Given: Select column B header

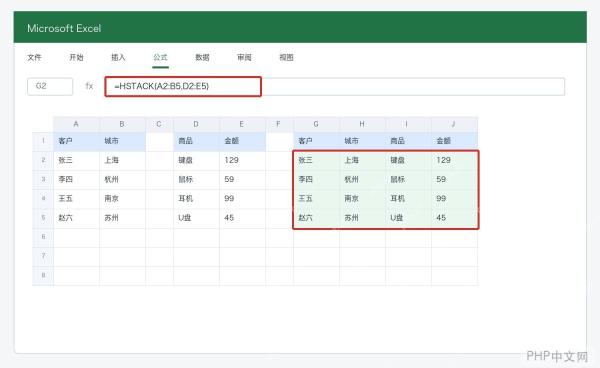Looking at the screenshot, I should click(122, 124).
